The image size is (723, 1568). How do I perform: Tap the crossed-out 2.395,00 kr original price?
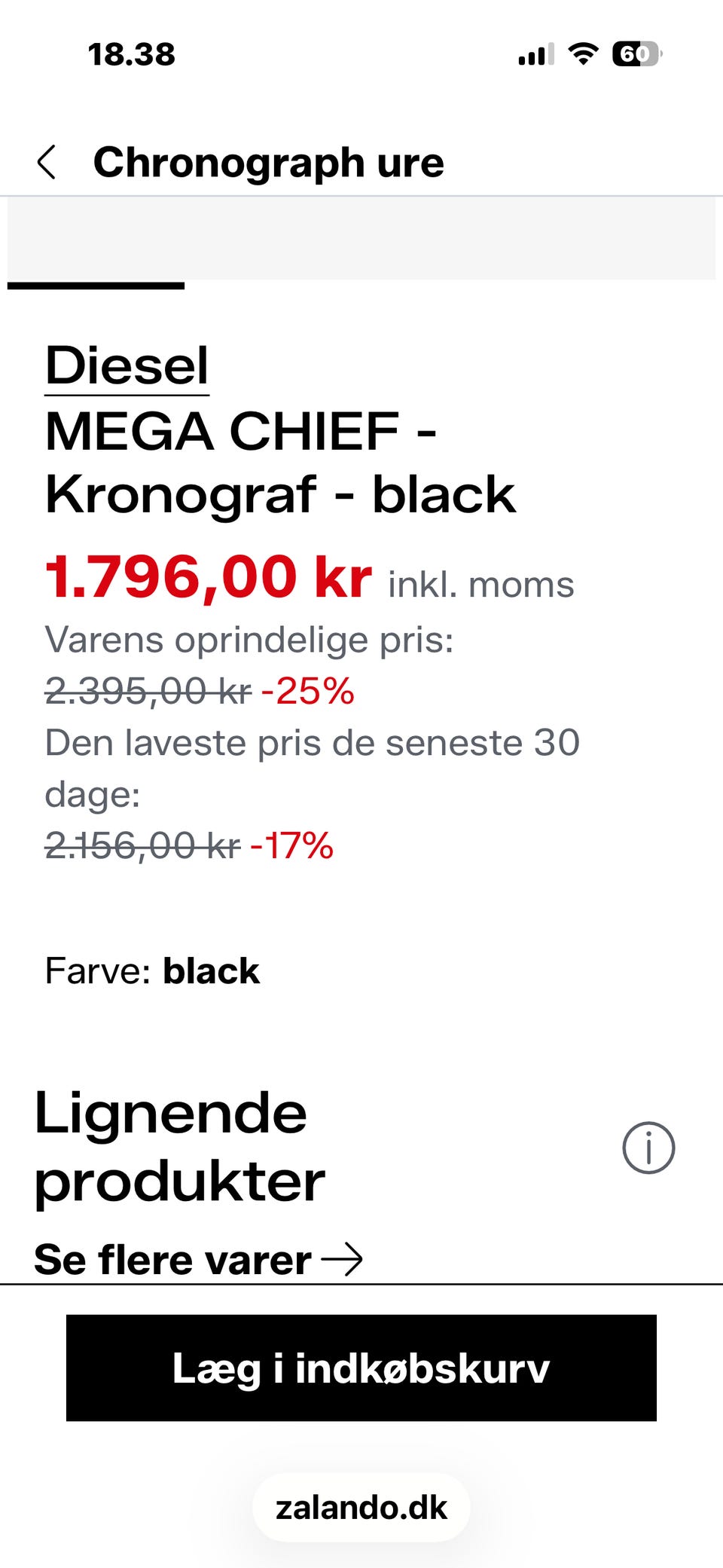(x=148, y=690)
